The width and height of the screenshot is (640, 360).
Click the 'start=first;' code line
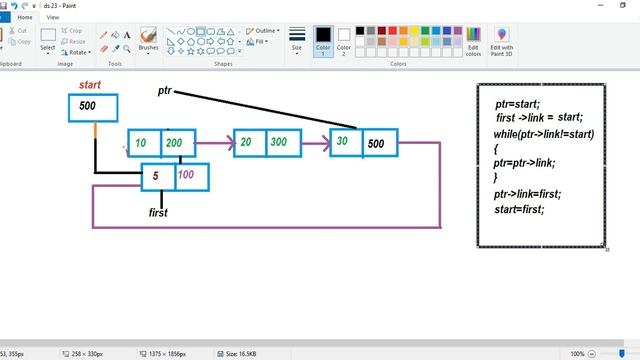pyautogui.click(x=519, y=209)
